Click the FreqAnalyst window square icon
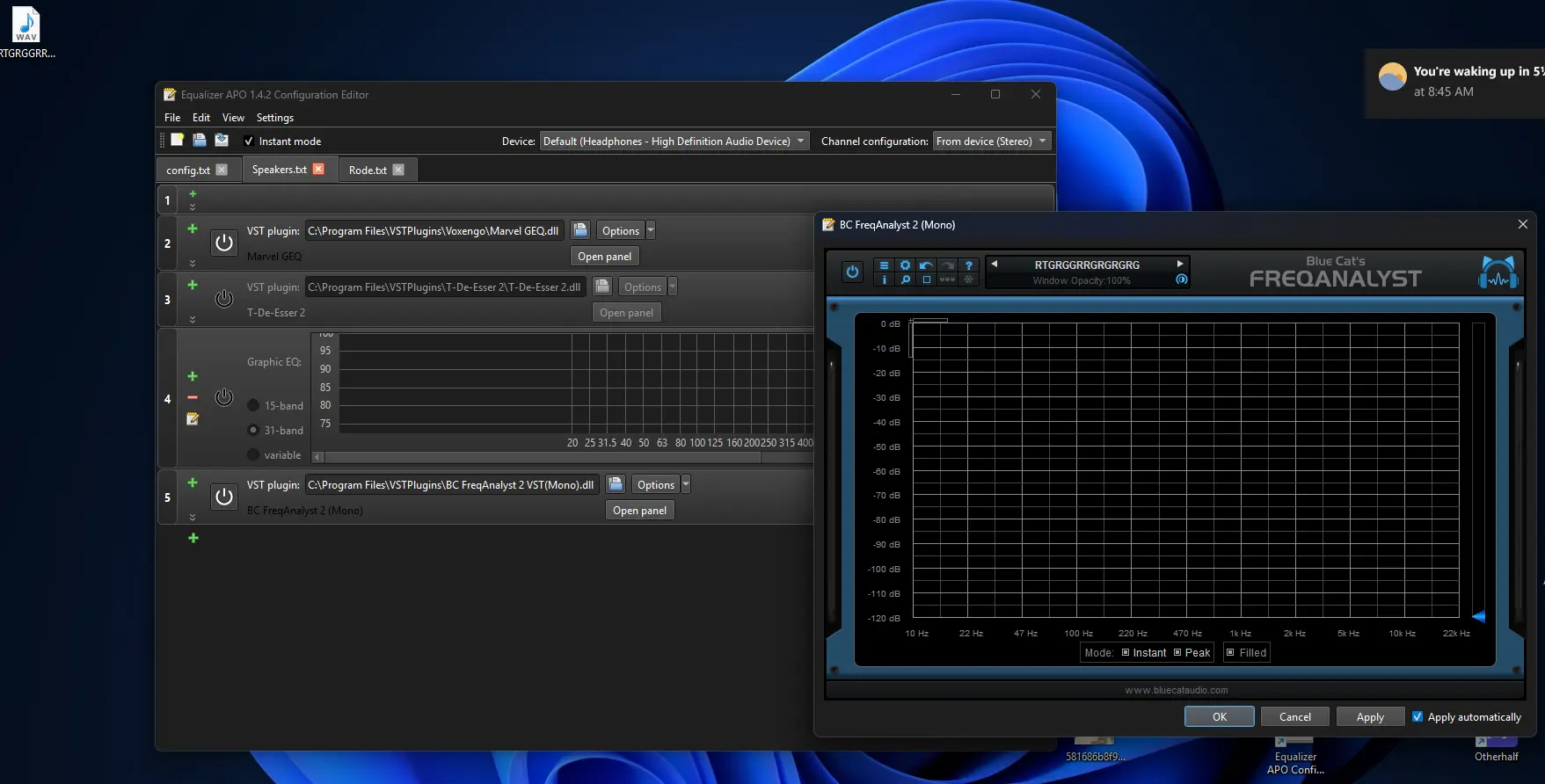 point(926,279)
